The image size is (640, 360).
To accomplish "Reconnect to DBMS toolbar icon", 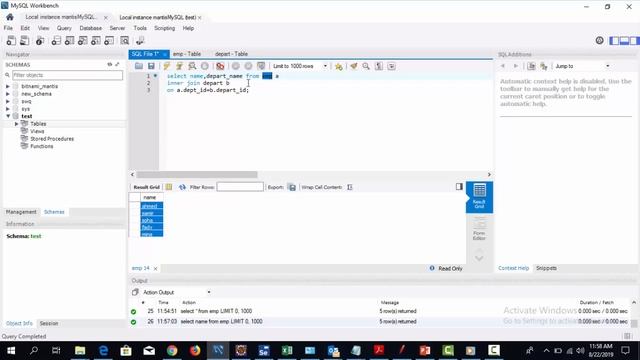I will [140, 40].
